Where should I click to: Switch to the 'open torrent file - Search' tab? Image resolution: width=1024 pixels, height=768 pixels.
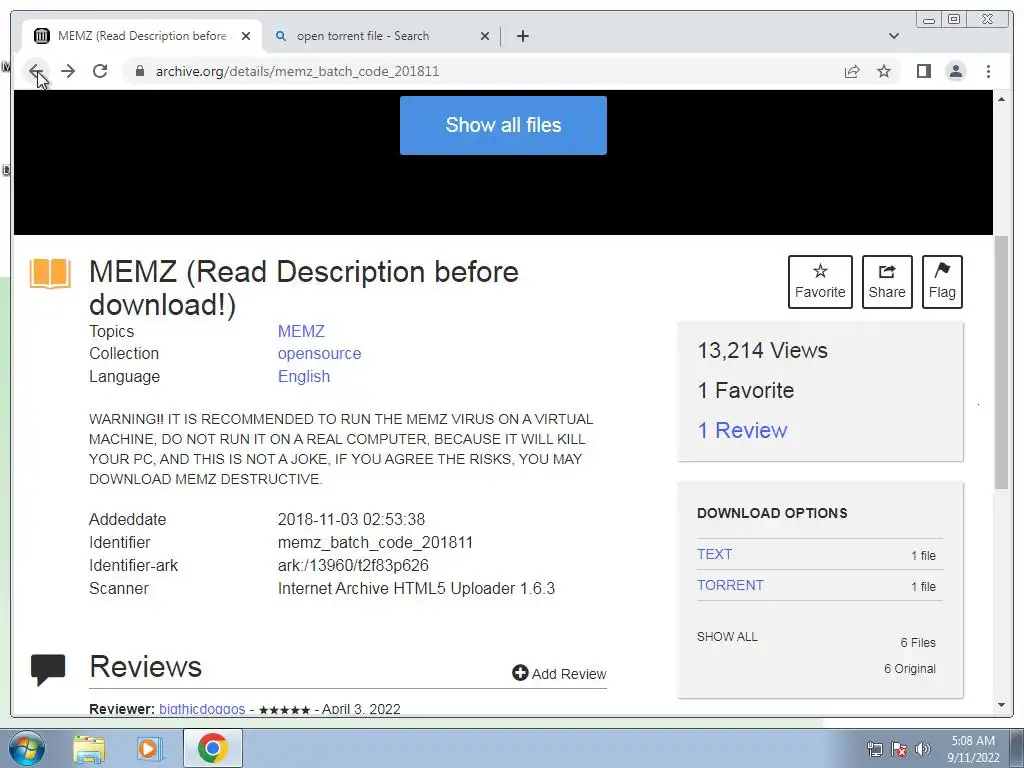pos(380,36)
